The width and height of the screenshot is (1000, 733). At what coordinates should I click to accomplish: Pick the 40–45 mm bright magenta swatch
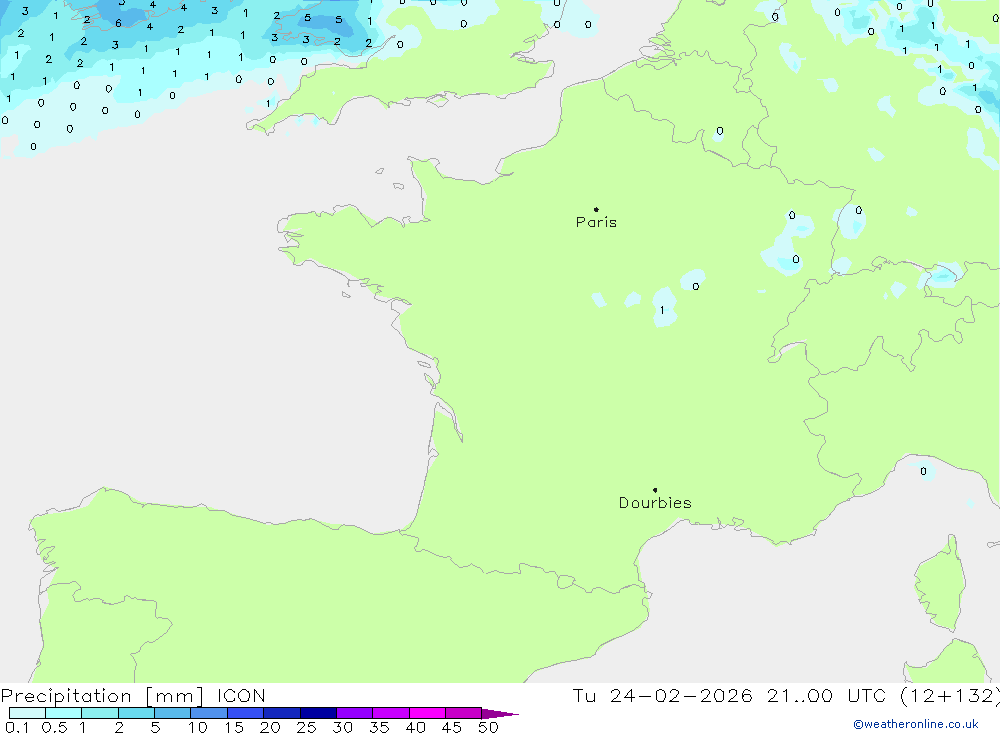click(427, 713)
